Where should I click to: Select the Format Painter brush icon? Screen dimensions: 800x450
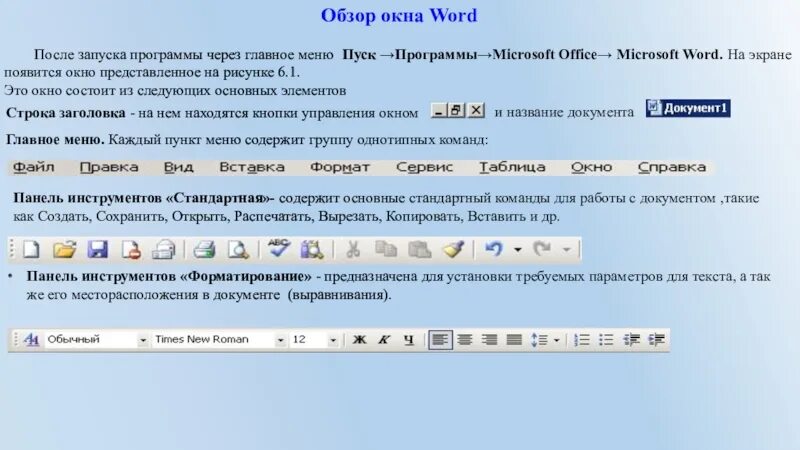[x=454, y=249]
